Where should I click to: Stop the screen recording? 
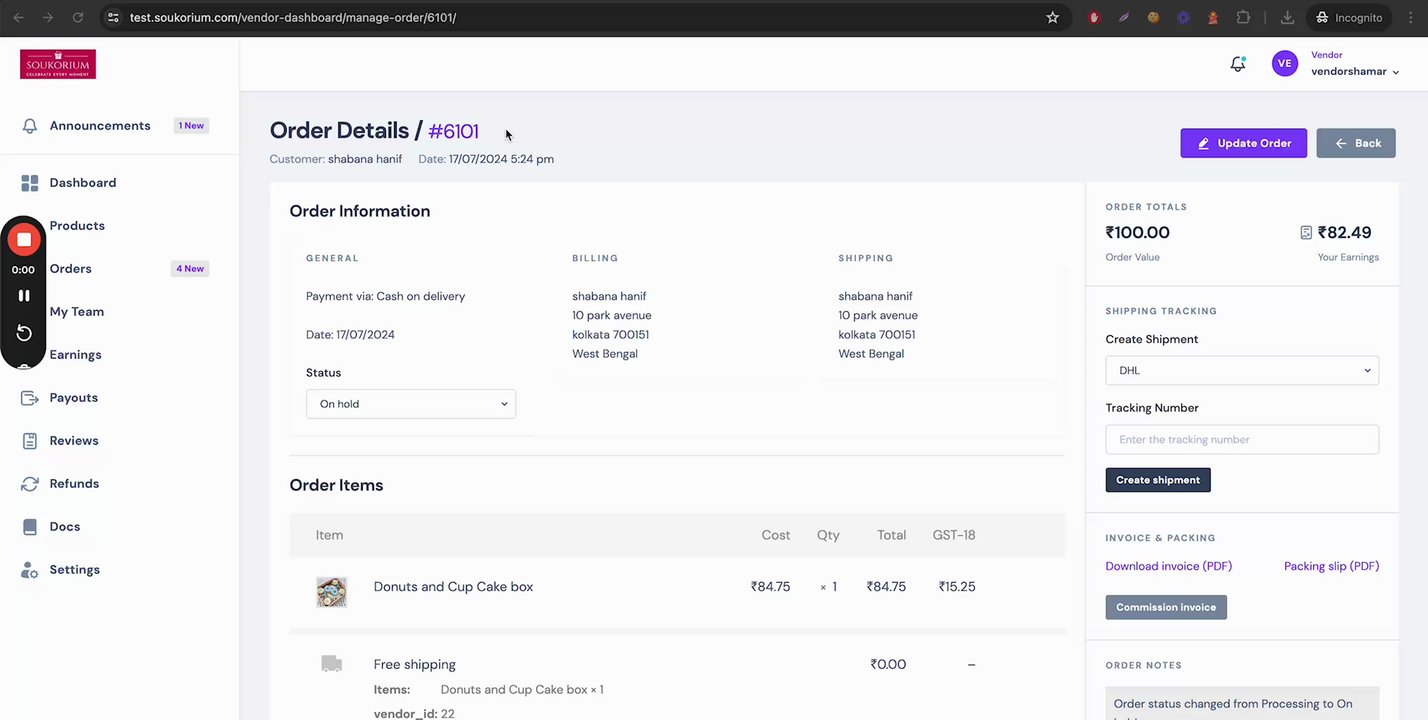pos(24,240)
